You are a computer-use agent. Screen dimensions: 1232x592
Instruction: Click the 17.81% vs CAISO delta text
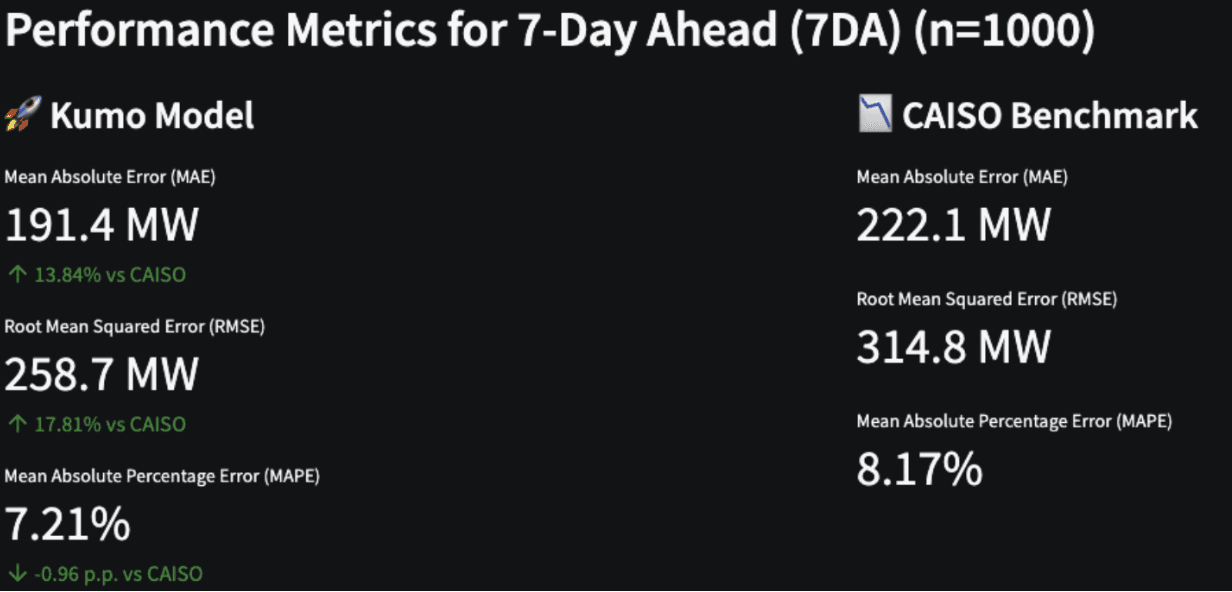click(110, 424)
